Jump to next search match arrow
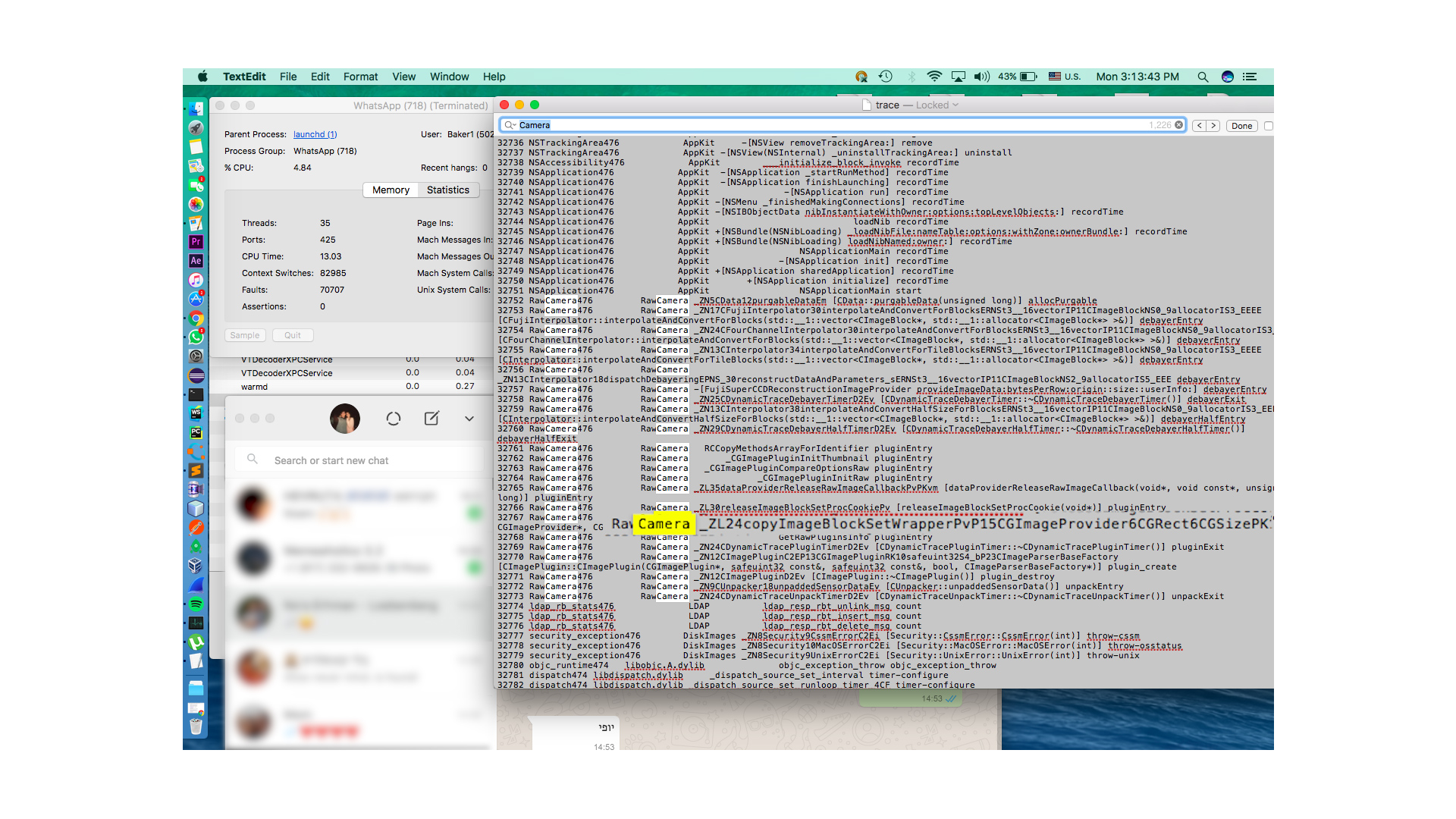Screen dimensions: 1456x819 pos(1213,126)
